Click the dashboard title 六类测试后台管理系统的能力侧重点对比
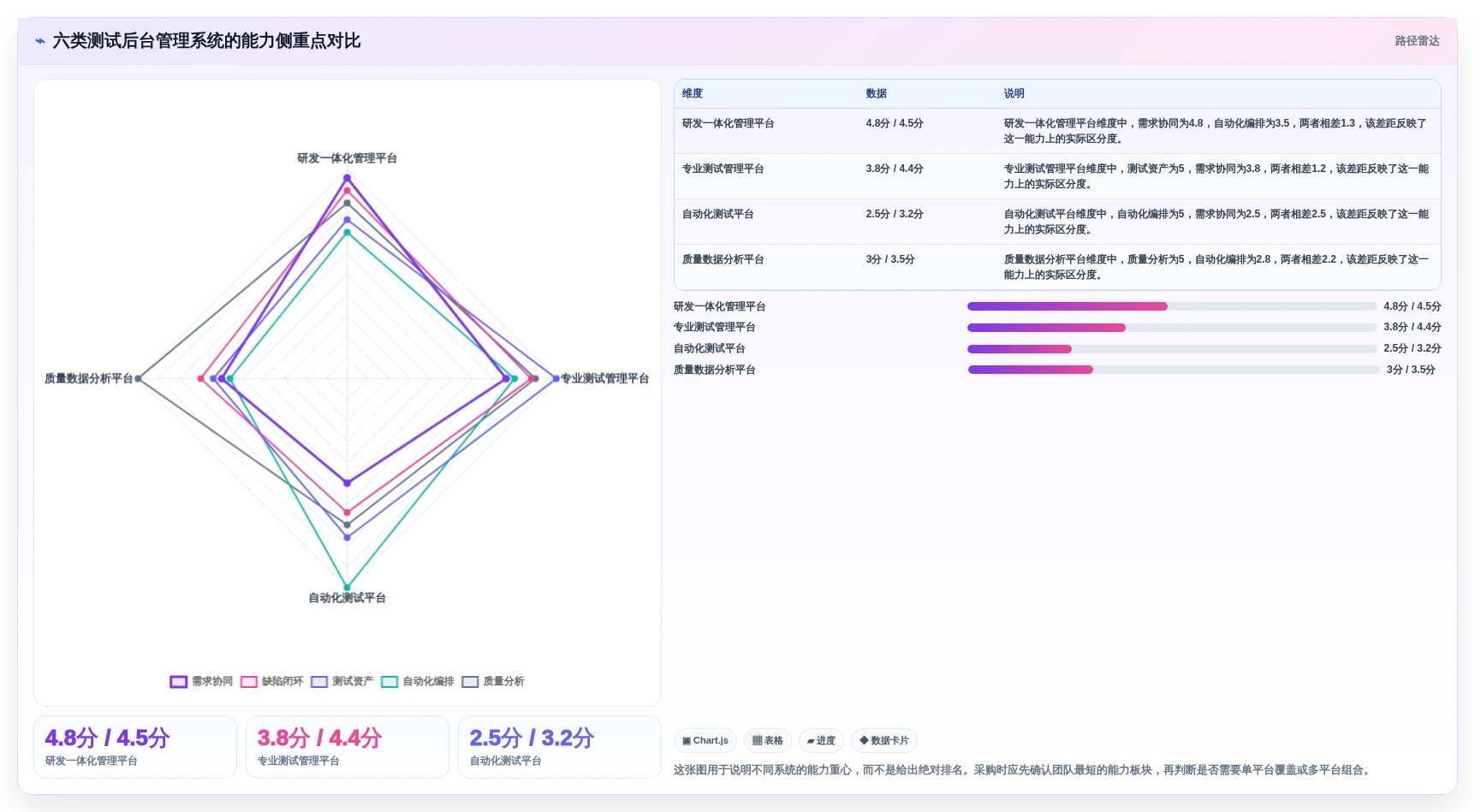 coord(206,41)
